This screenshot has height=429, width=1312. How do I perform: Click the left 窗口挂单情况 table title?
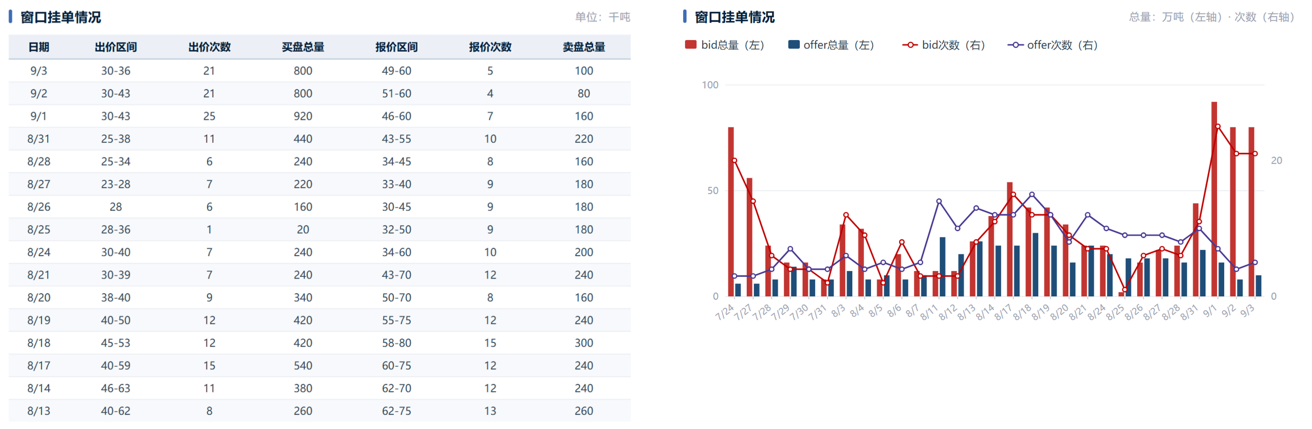[x=60, y=17]
